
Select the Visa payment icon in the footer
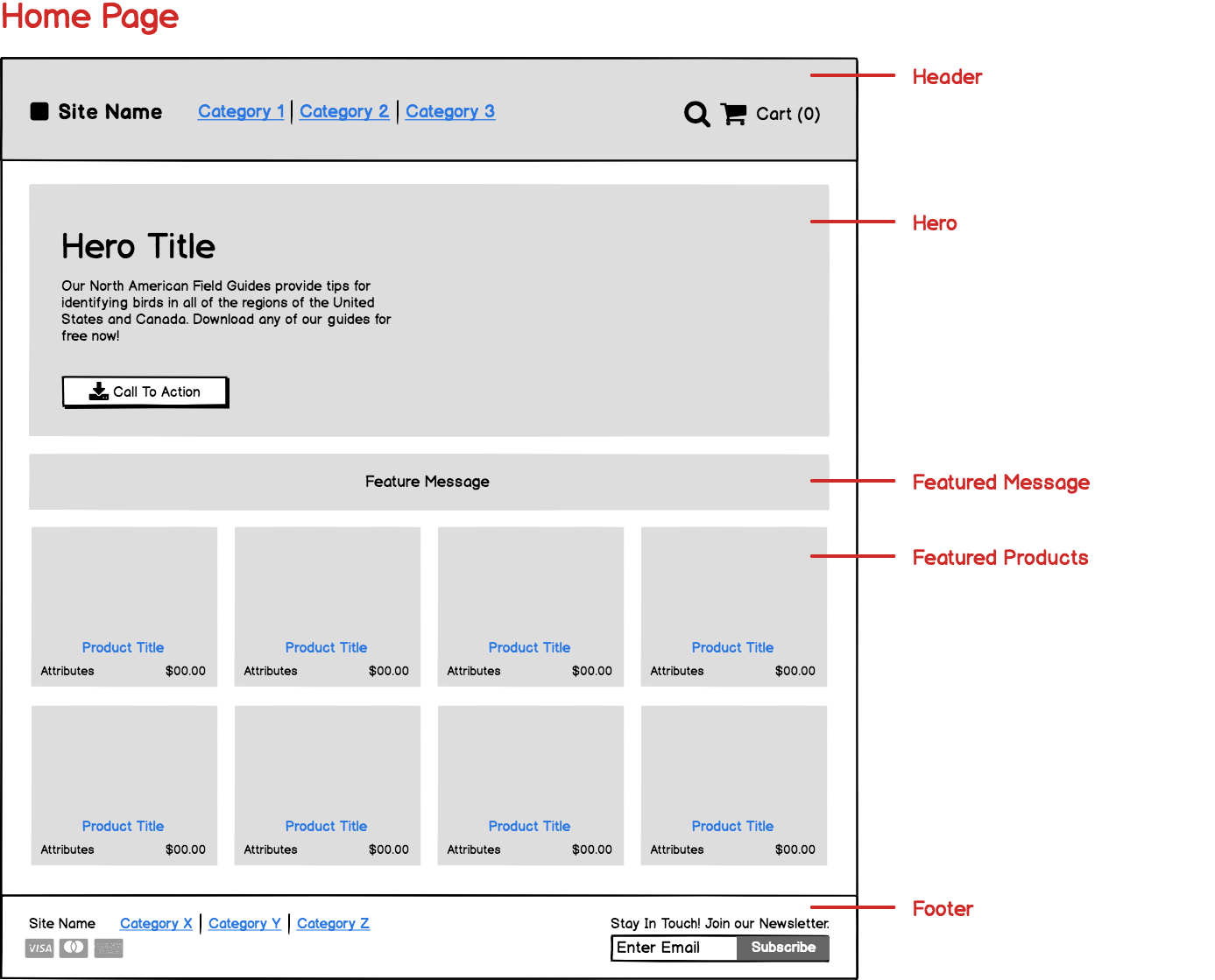coord(39,948)
